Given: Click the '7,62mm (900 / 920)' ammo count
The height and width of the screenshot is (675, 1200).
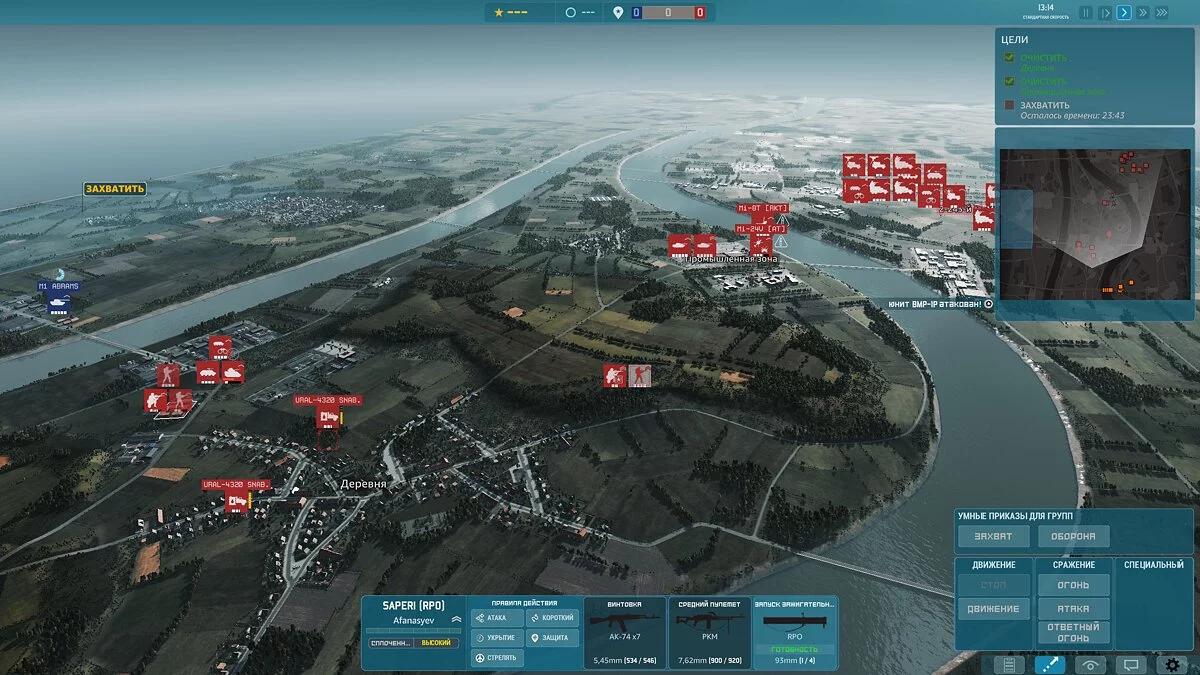Looking at the screenshot, I should [x=710, y=661].
